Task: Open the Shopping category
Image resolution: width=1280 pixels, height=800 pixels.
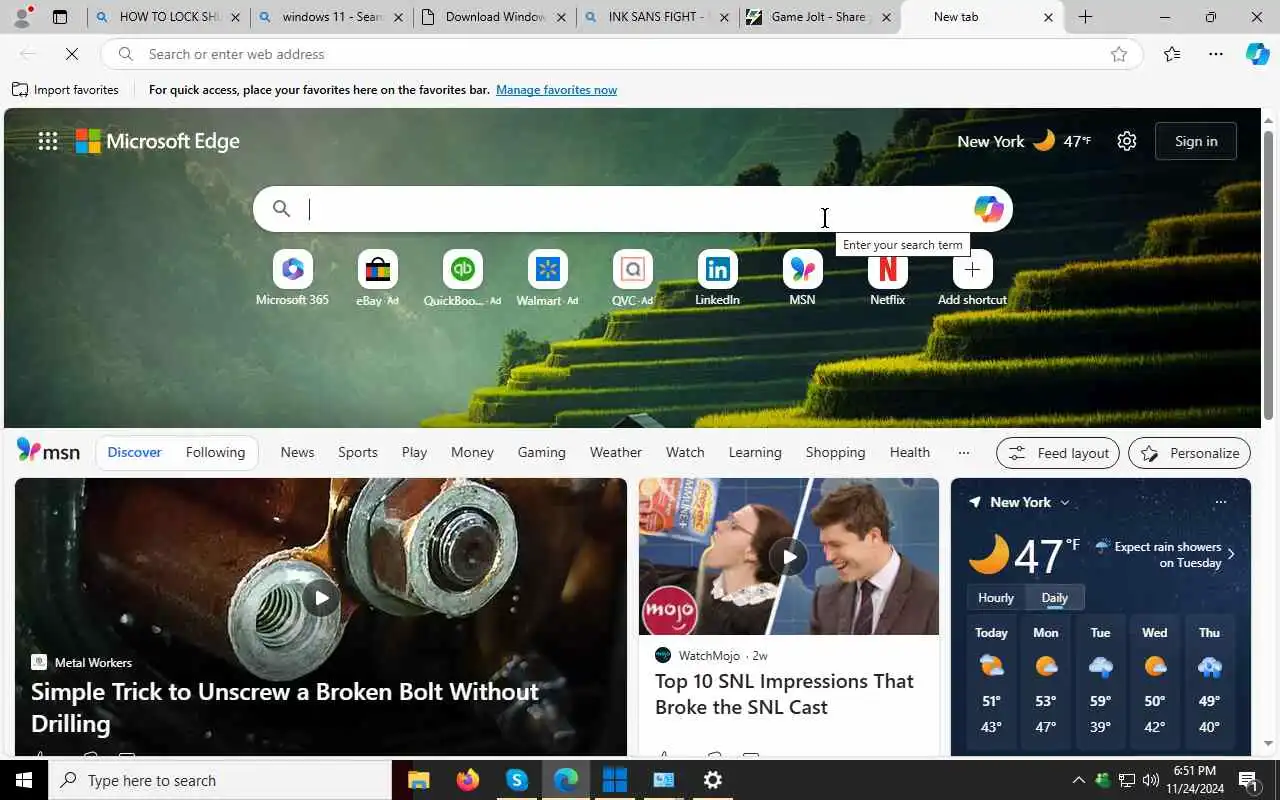Action: pyautogui.click(x=835, y=452)
